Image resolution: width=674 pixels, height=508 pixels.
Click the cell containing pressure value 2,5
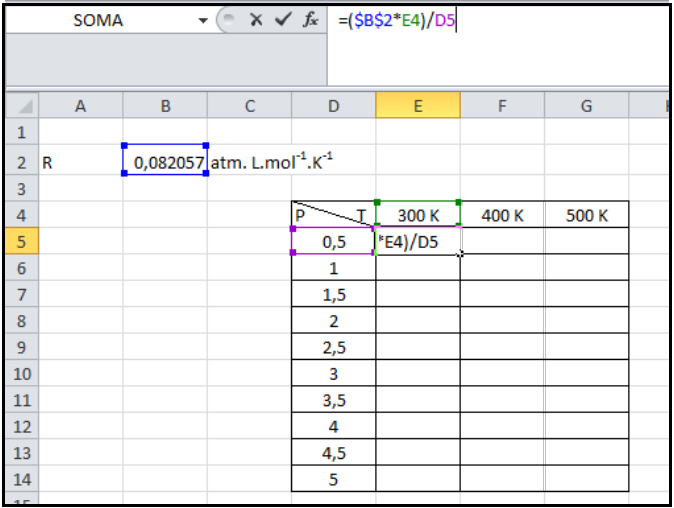coord(333,348)
